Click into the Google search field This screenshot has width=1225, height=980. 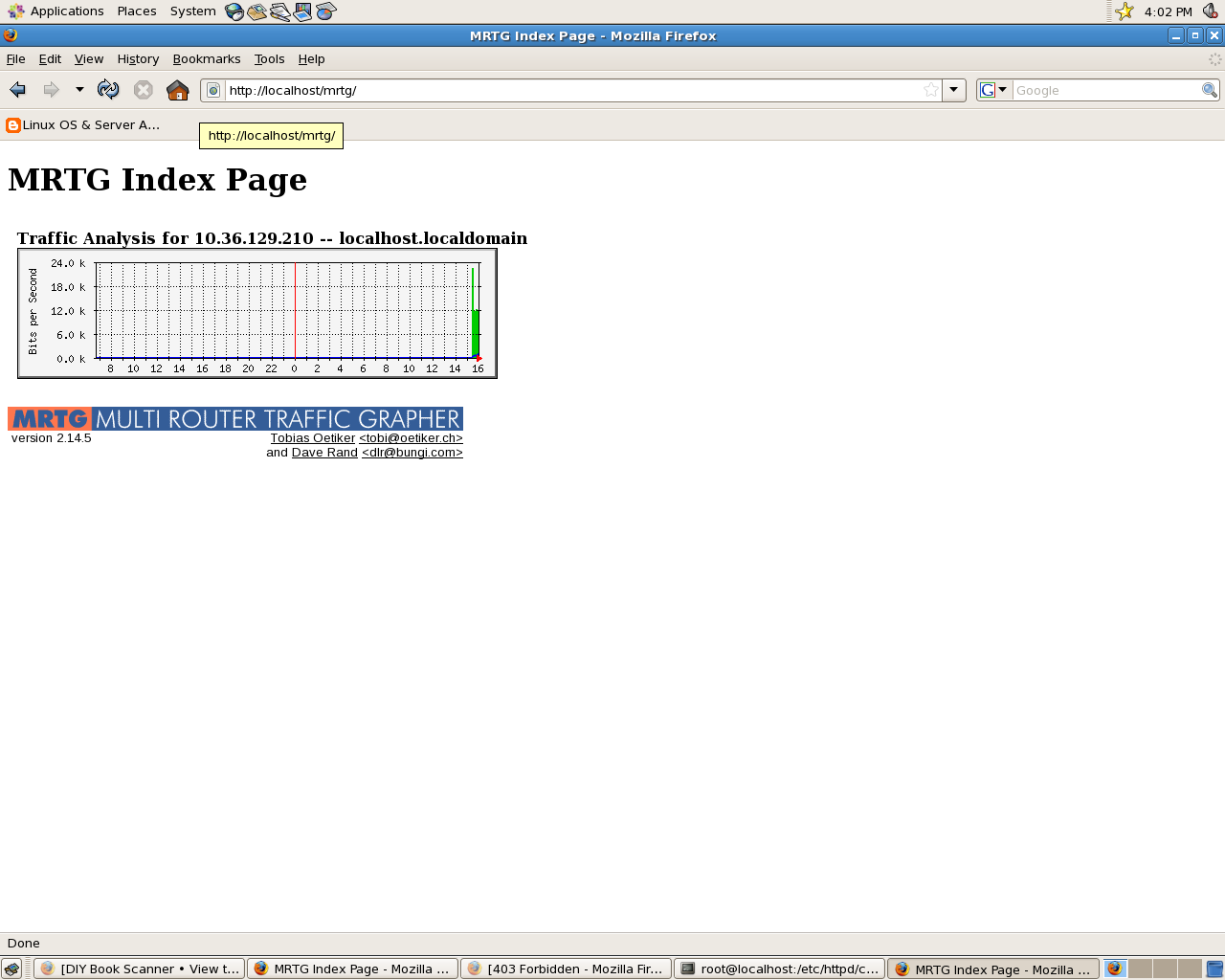1106,90
